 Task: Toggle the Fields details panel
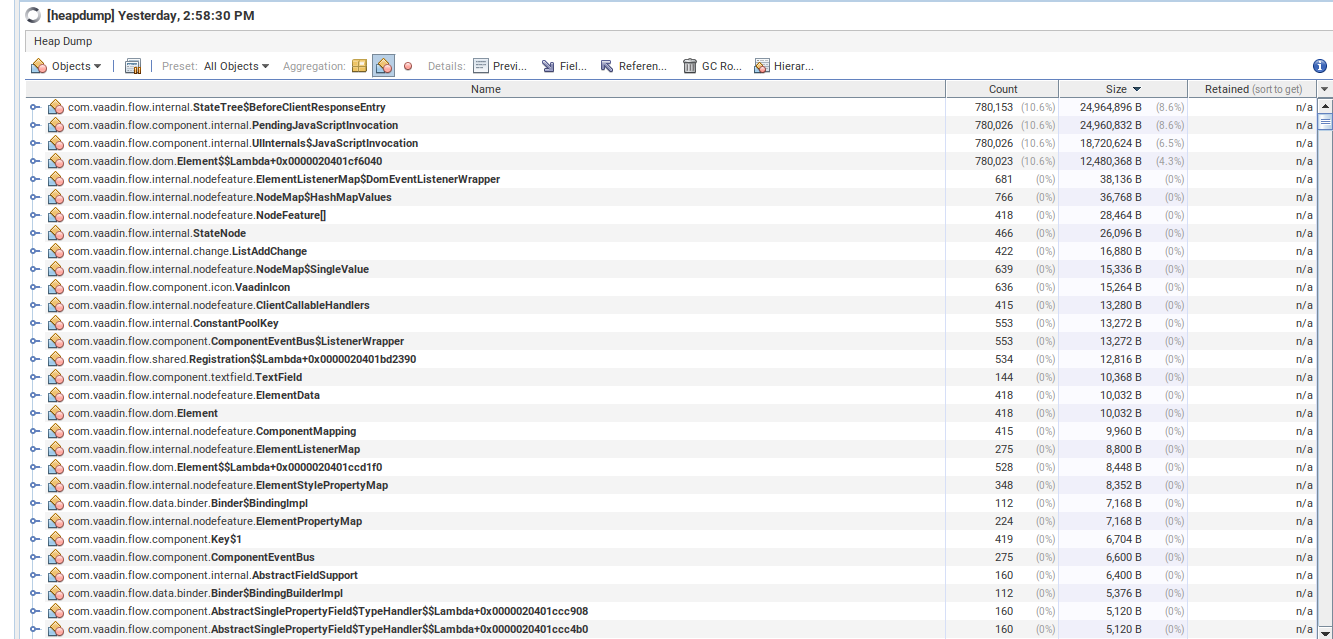[x=564, y=66]
